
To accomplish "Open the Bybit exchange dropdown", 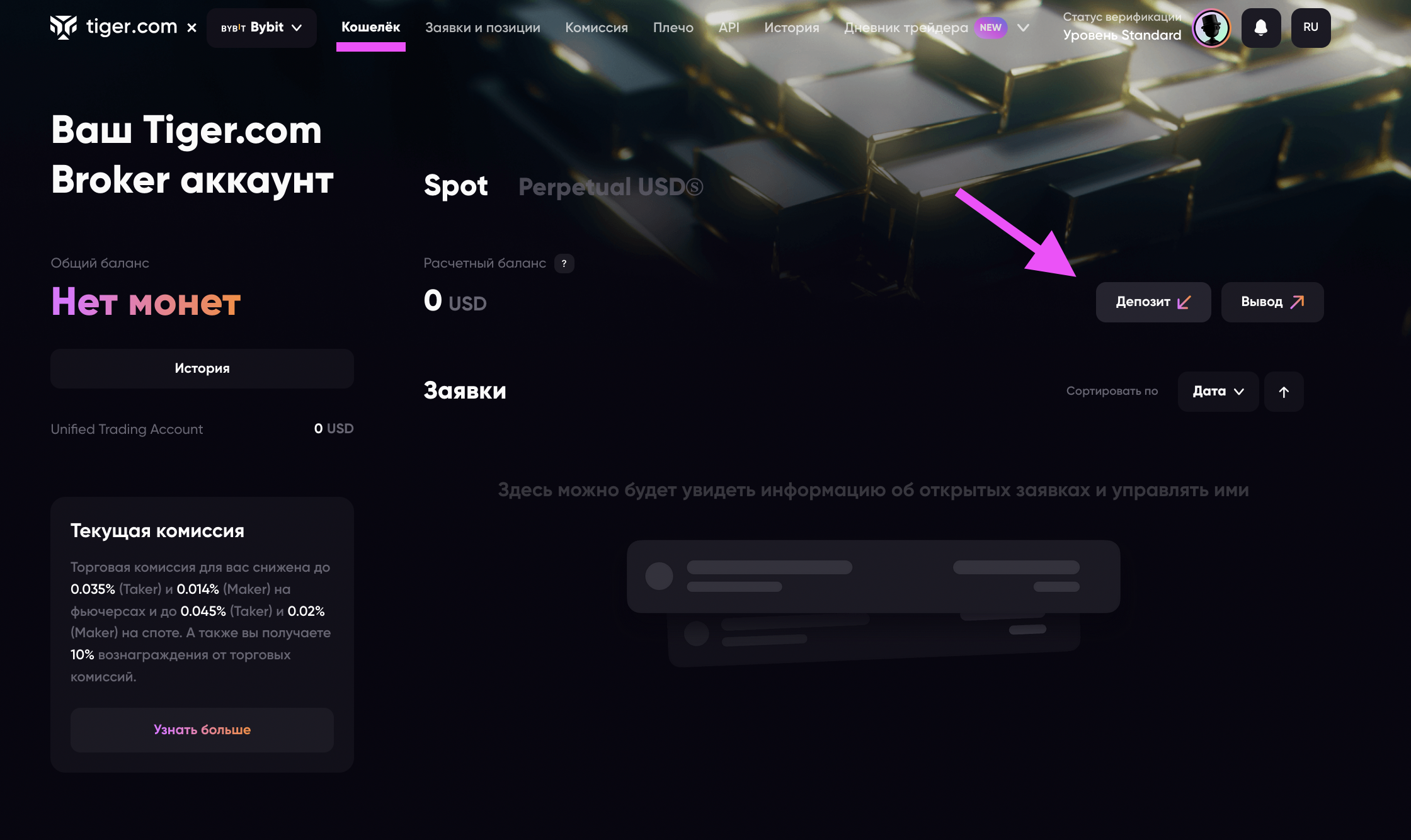I will pos(261,28).
